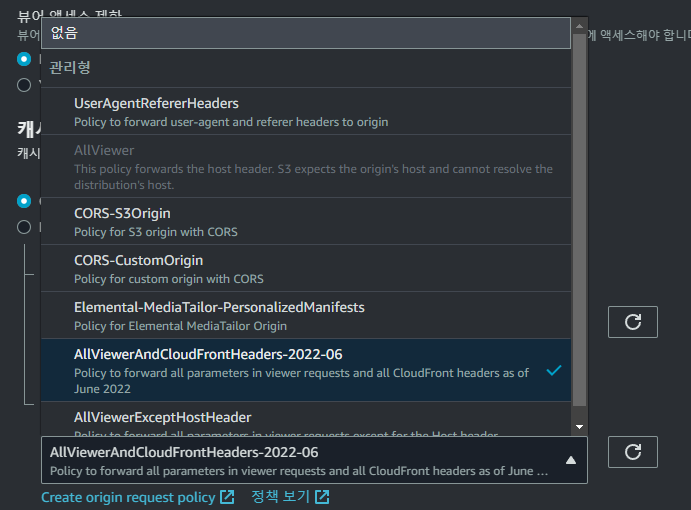691x510 pixels.
Task: Select the 없음 option in dropdown
Action: (306, 33)
